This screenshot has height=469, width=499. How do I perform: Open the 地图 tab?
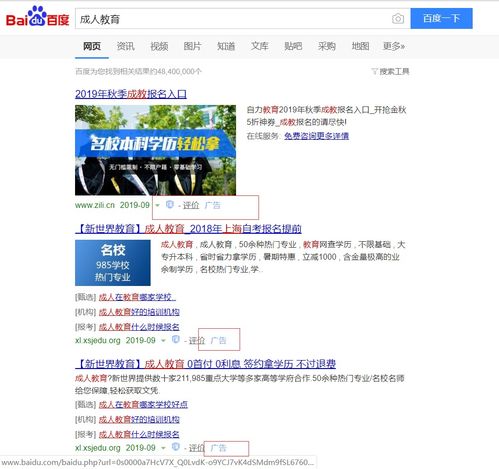[360, 46]
